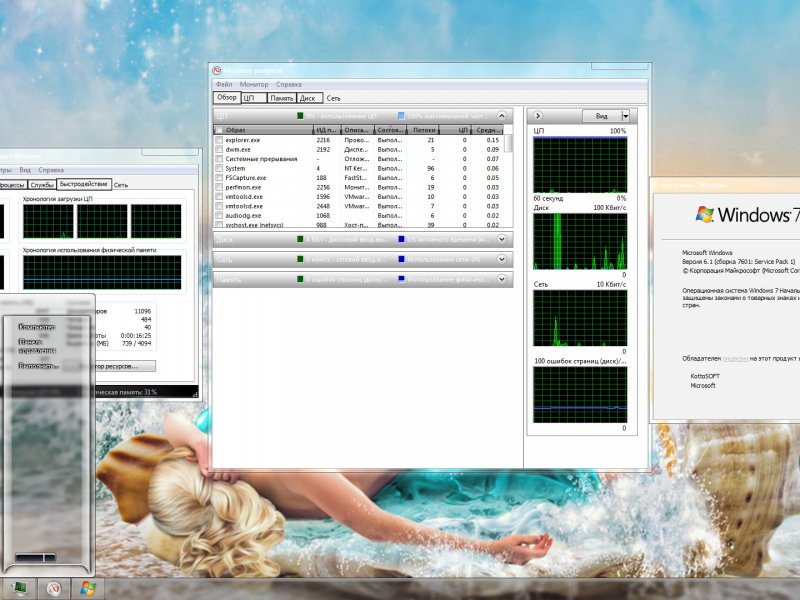Screen dimensions: 800x600
Task: Sort by Потоки column header
Action: [x=423, y=130]
